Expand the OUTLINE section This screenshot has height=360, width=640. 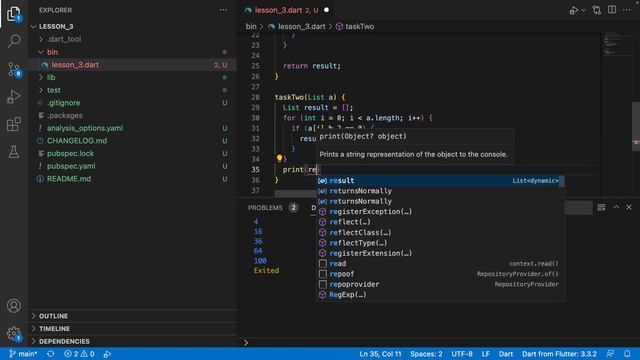coord(132,316)
